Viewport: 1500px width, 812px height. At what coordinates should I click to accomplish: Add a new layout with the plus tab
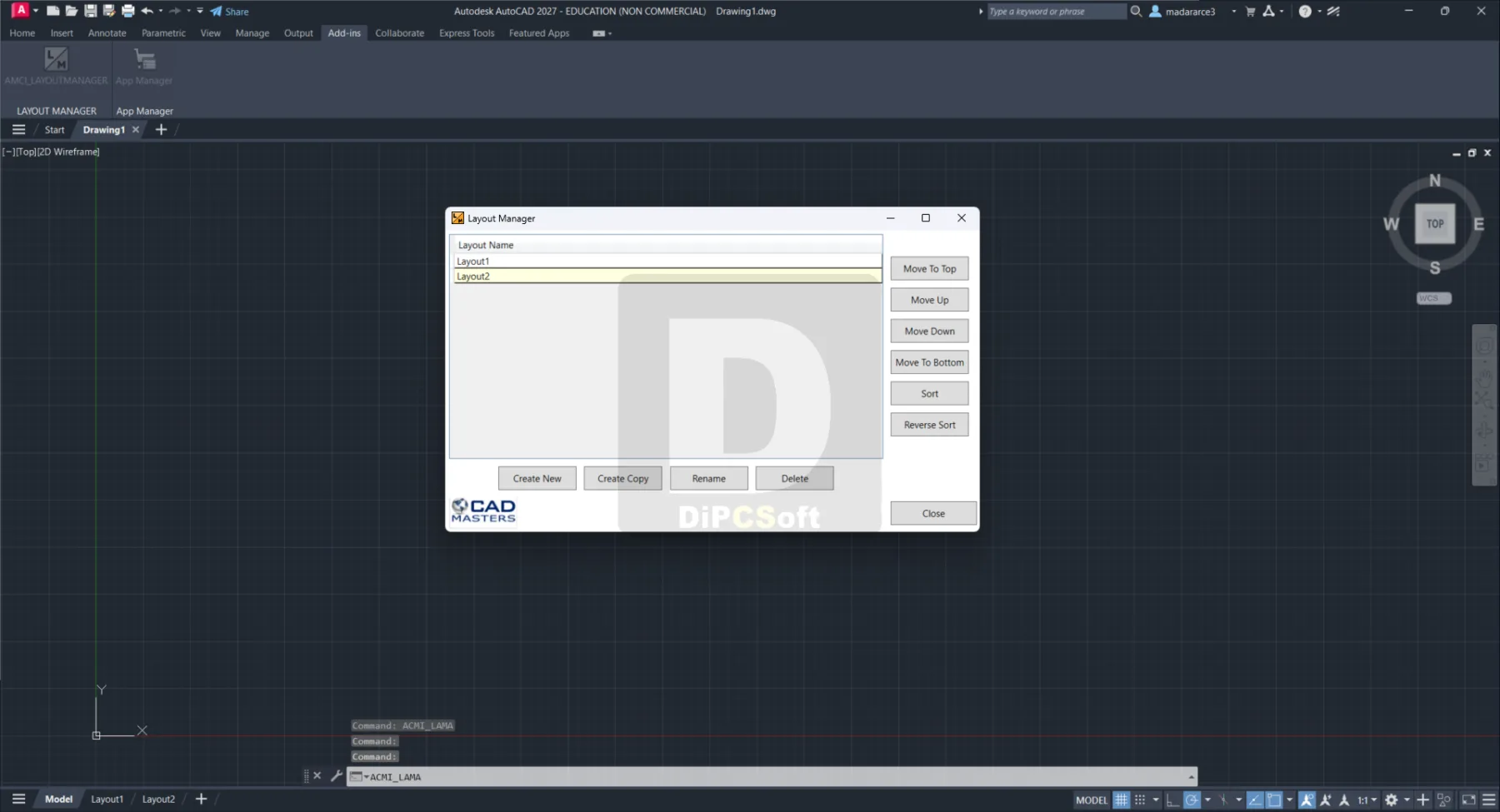(201, 799)
